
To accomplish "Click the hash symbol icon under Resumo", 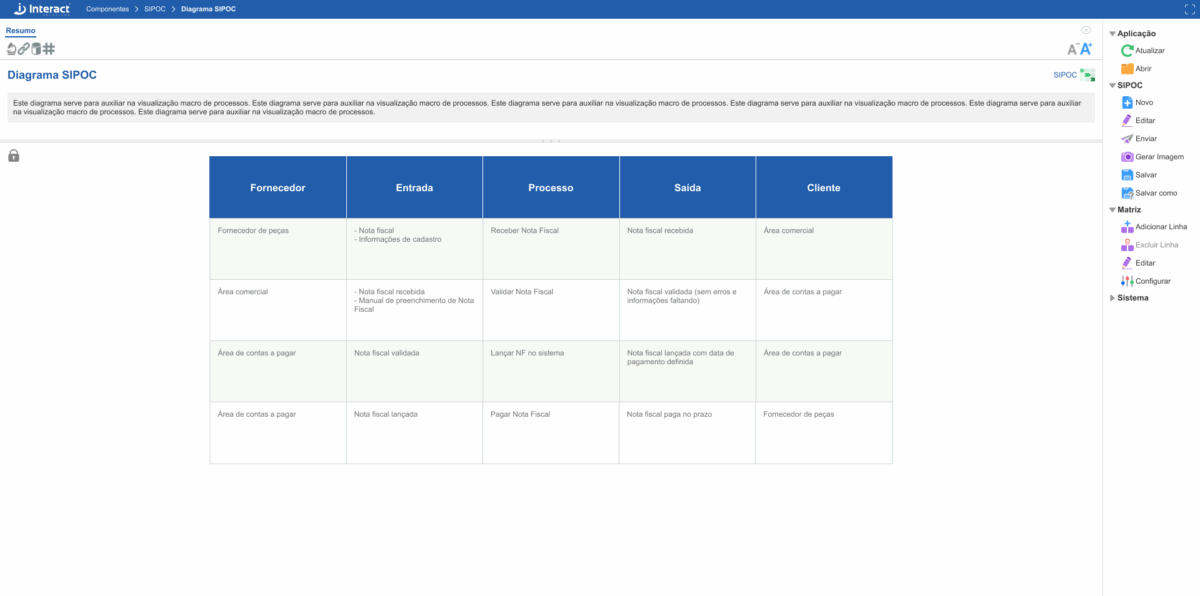I will pyautogui.click(x=49, y=48).
